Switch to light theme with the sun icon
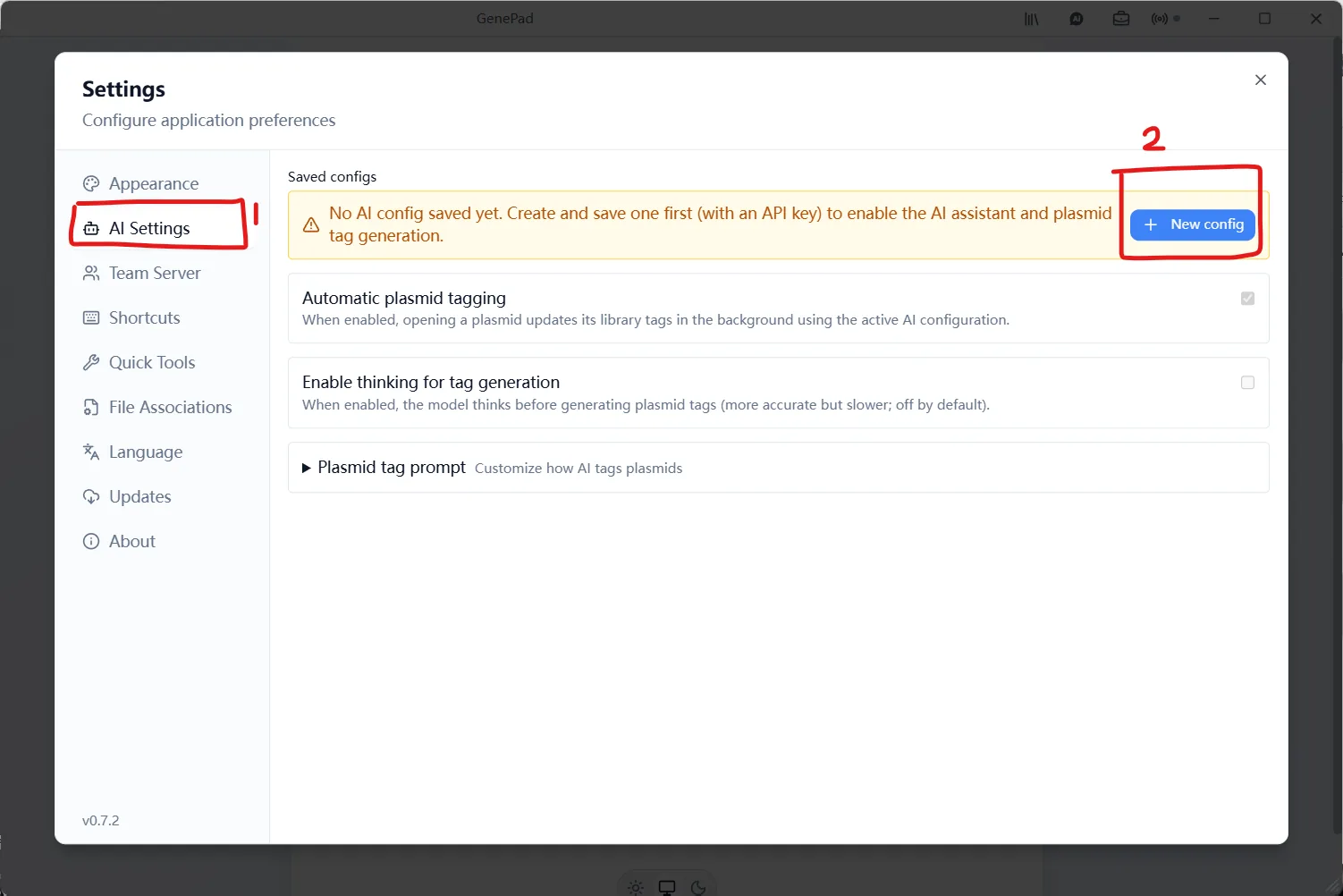Image resolution: width=1343 pixels, height=896 pixels. (x=636, y=888)
